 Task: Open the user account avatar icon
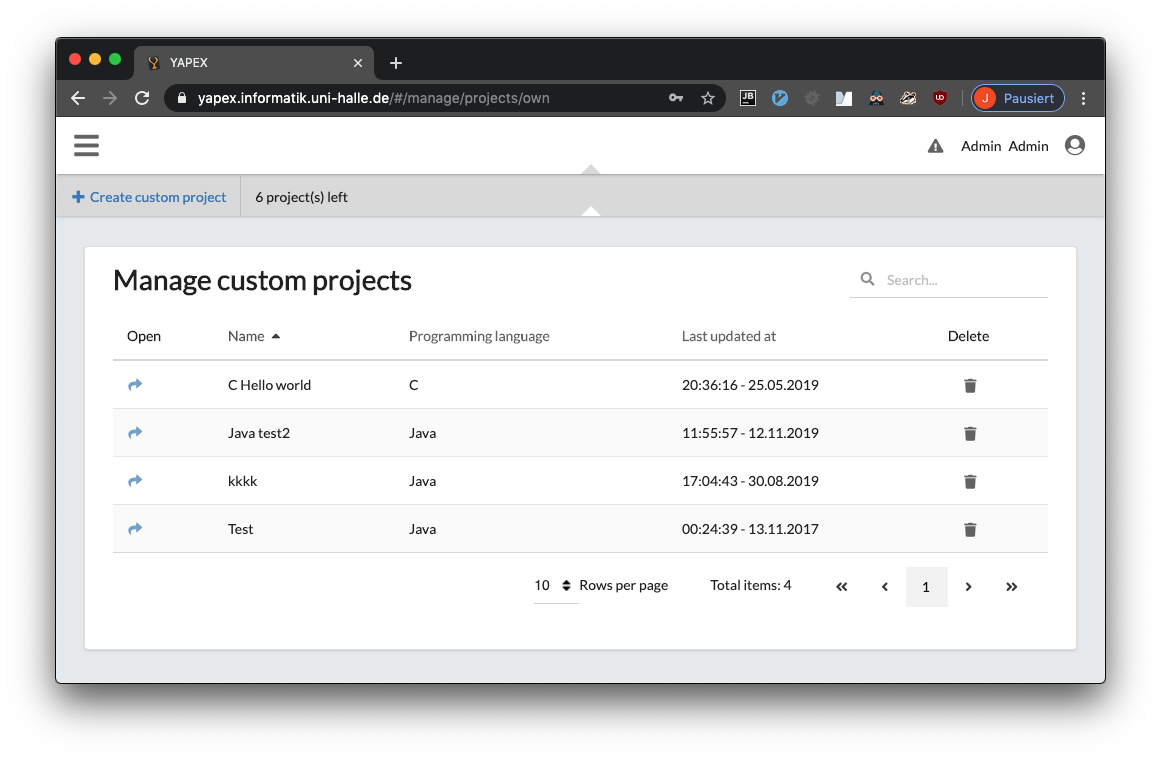point(1075,146)
